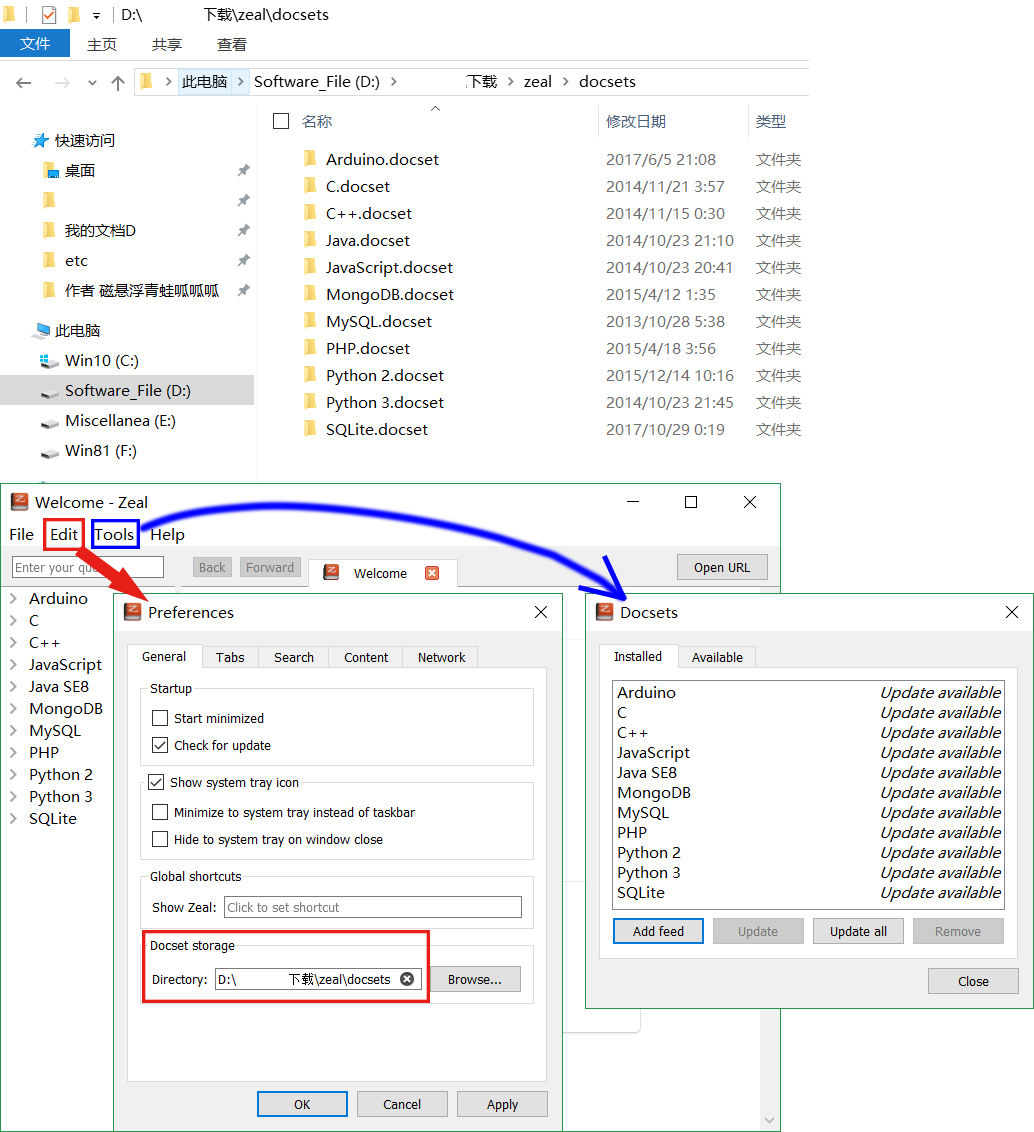Sort by 修改日期 column header

(x=635, y=121)
